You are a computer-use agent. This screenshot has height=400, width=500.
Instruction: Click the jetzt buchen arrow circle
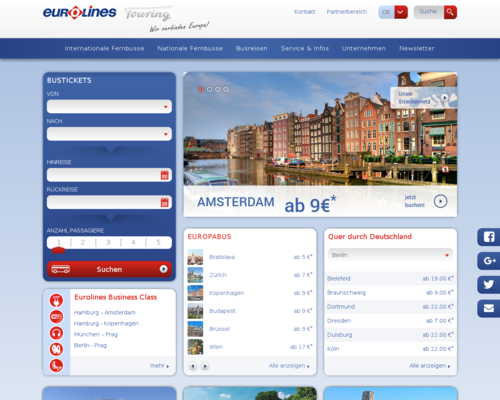440,201
